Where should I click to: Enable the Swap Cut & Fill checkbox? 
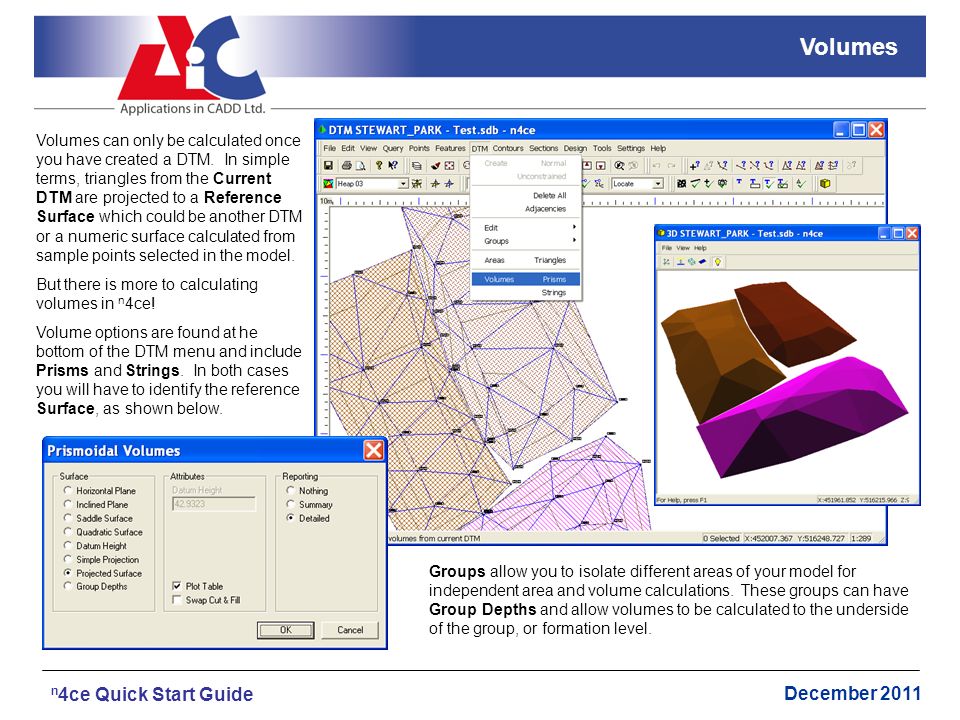click(177, 600)
